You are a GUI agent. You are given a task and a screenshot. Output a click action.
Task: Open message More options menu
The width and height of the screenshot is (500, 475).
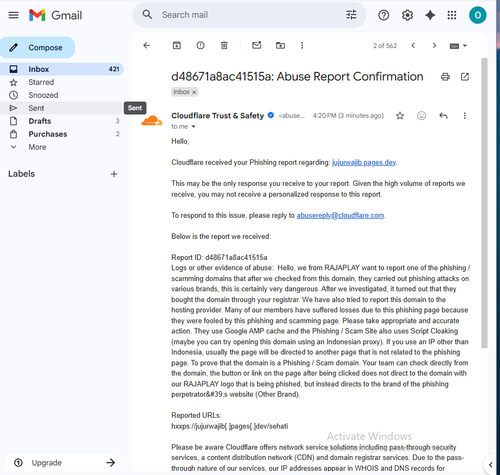pos(465,116)
